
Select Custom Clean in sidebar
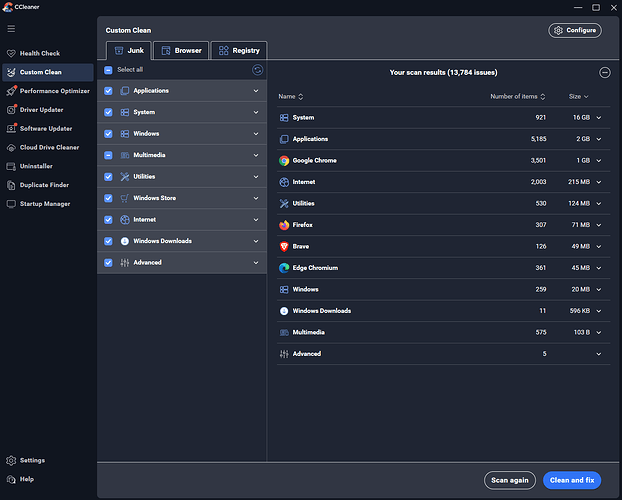click(x=48, y=72)
